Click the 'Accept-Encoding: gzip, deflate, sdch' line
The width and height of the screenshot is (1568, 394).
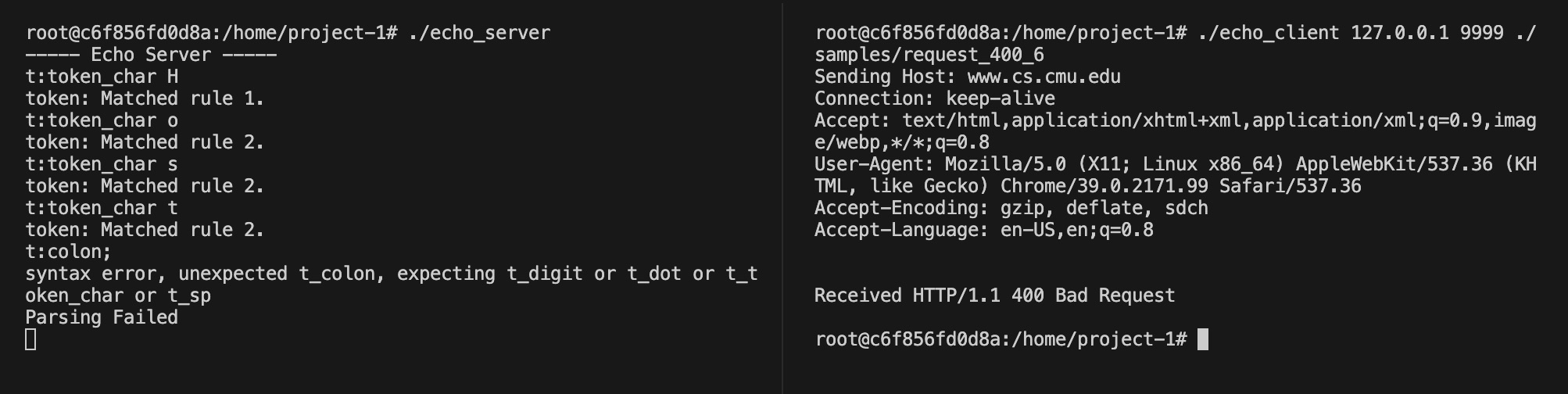coord(1011,208)
